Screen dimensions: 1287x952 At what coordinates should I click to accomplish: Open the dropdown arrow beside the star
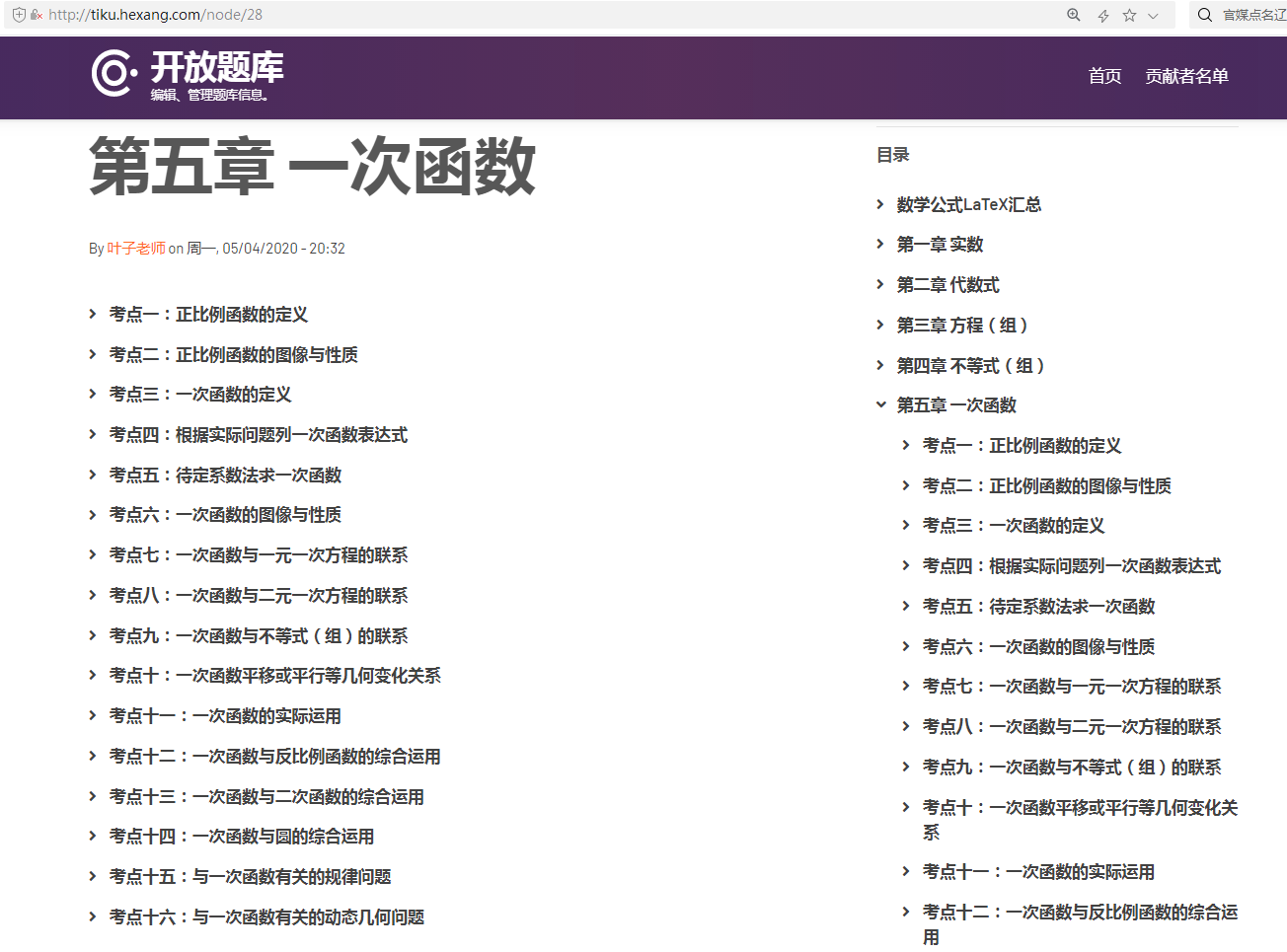(x=1153, y=15)
